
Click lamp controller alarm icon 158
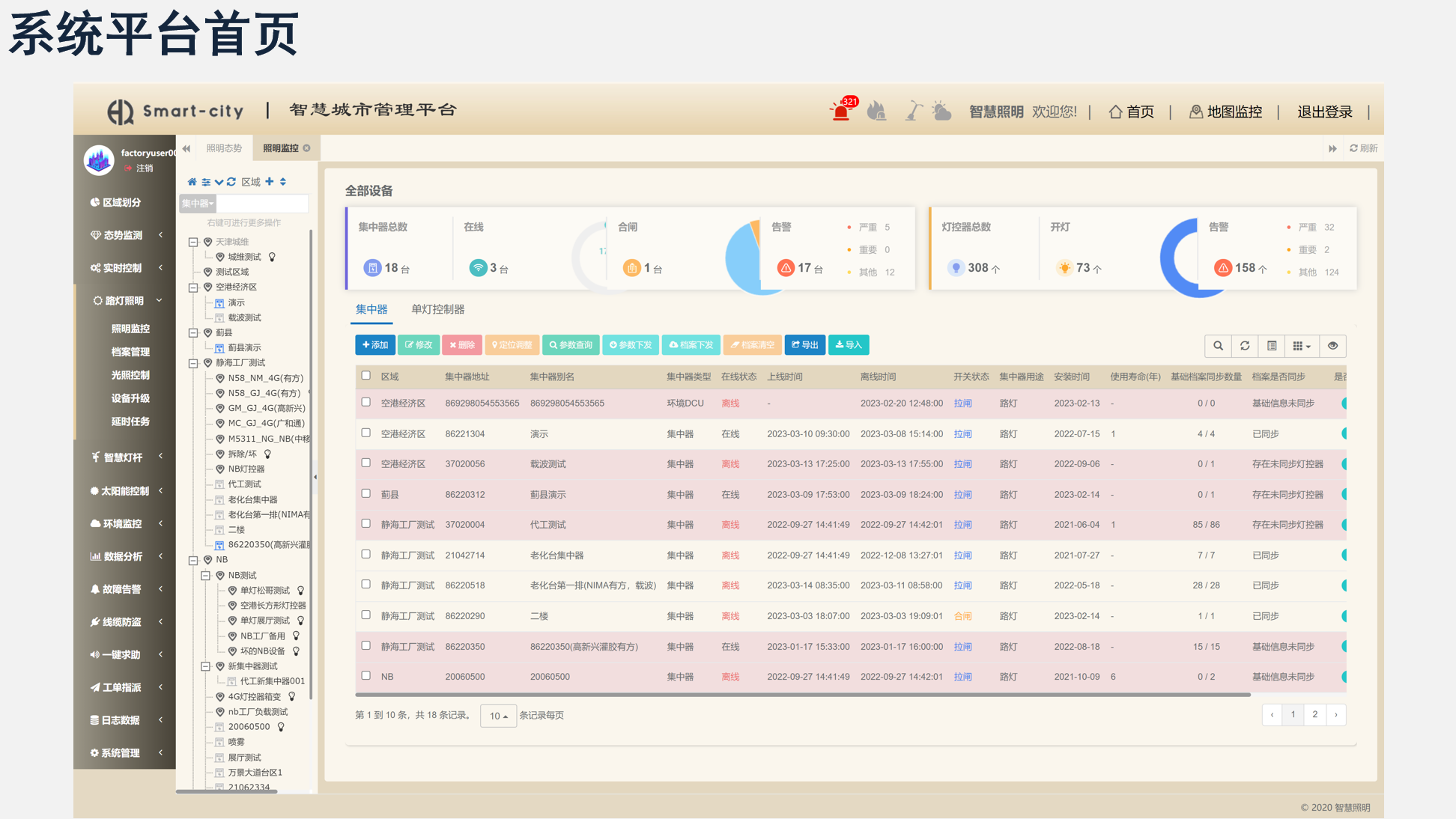click(1223, 268)
